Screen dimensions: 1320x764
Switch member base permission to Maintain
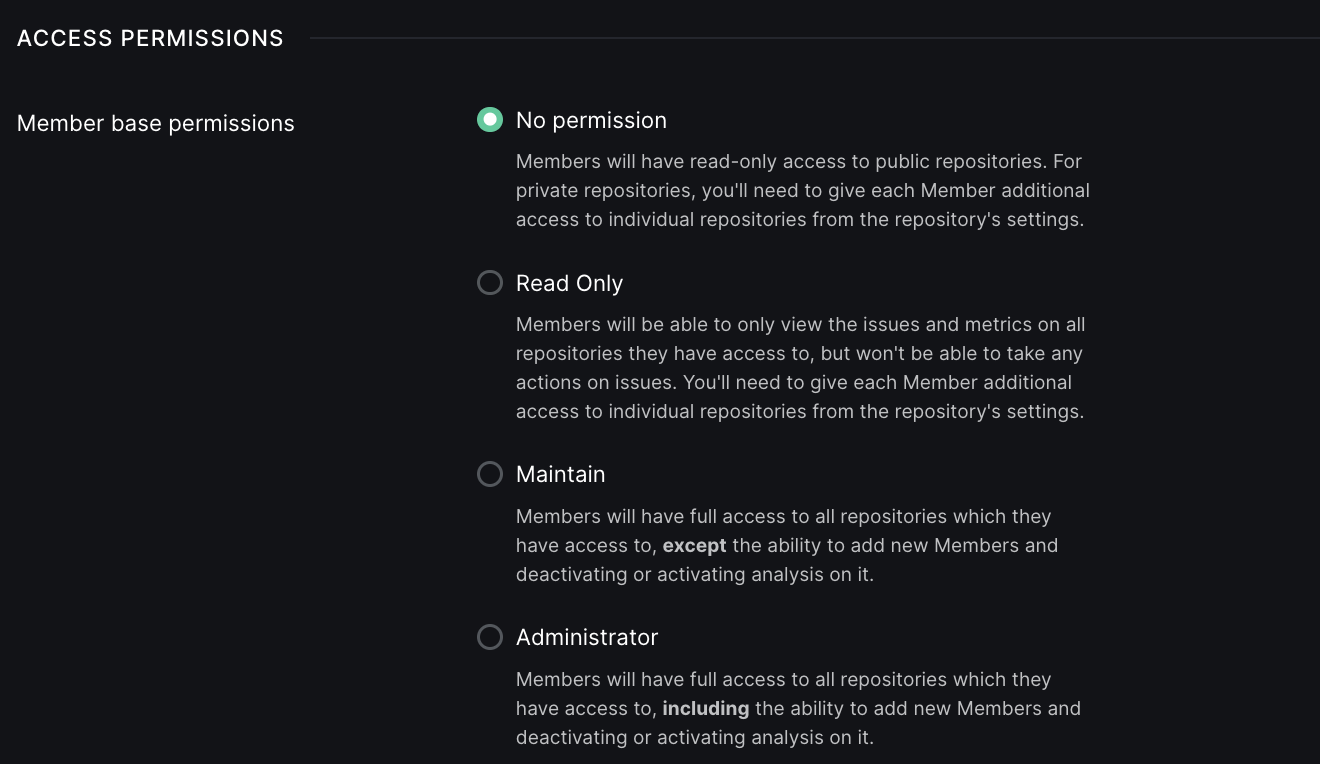(489, 474)
